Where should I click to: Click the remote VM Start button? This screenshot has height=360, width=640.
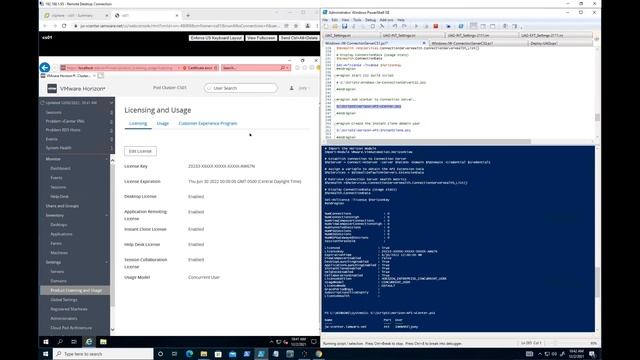(x=46, y=342)
